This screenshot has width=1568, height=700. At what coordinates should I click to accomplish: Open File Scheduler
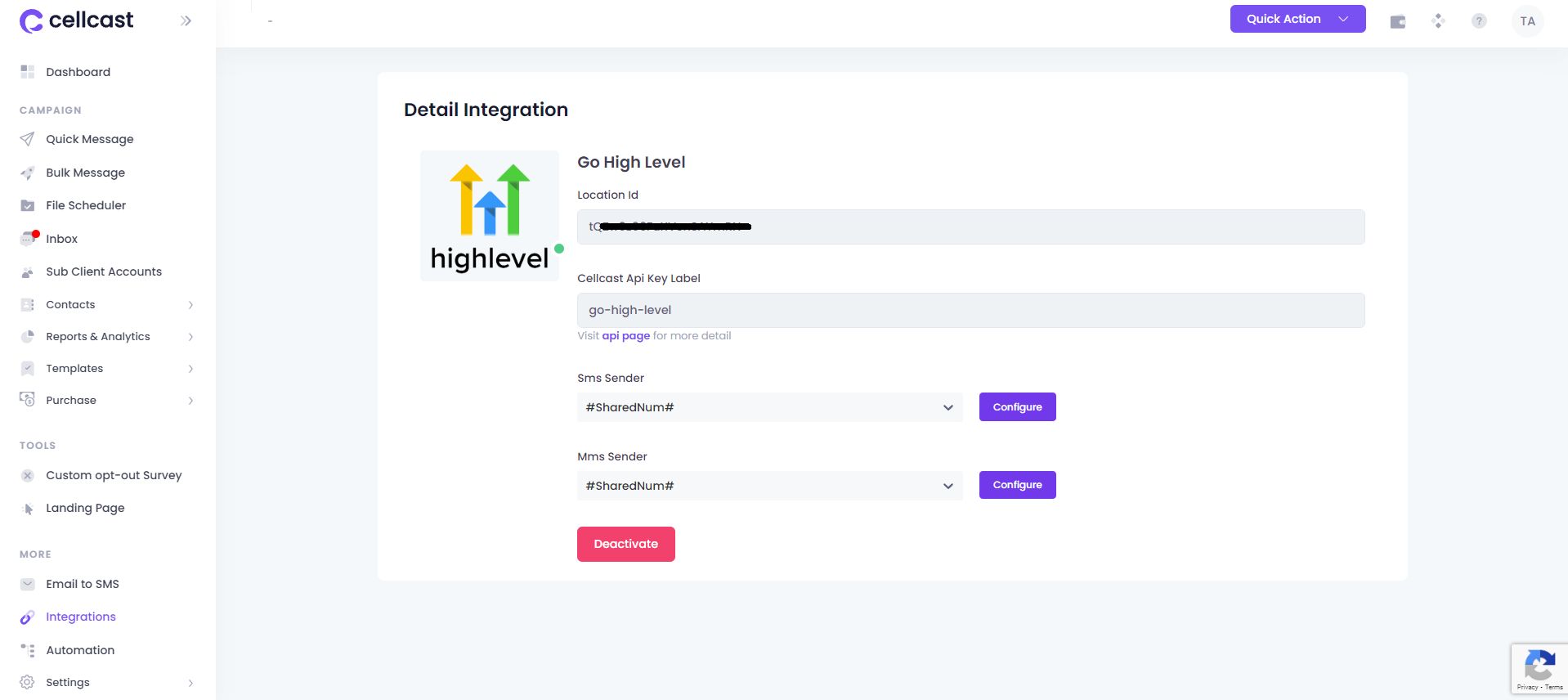[x=86, y=205]
